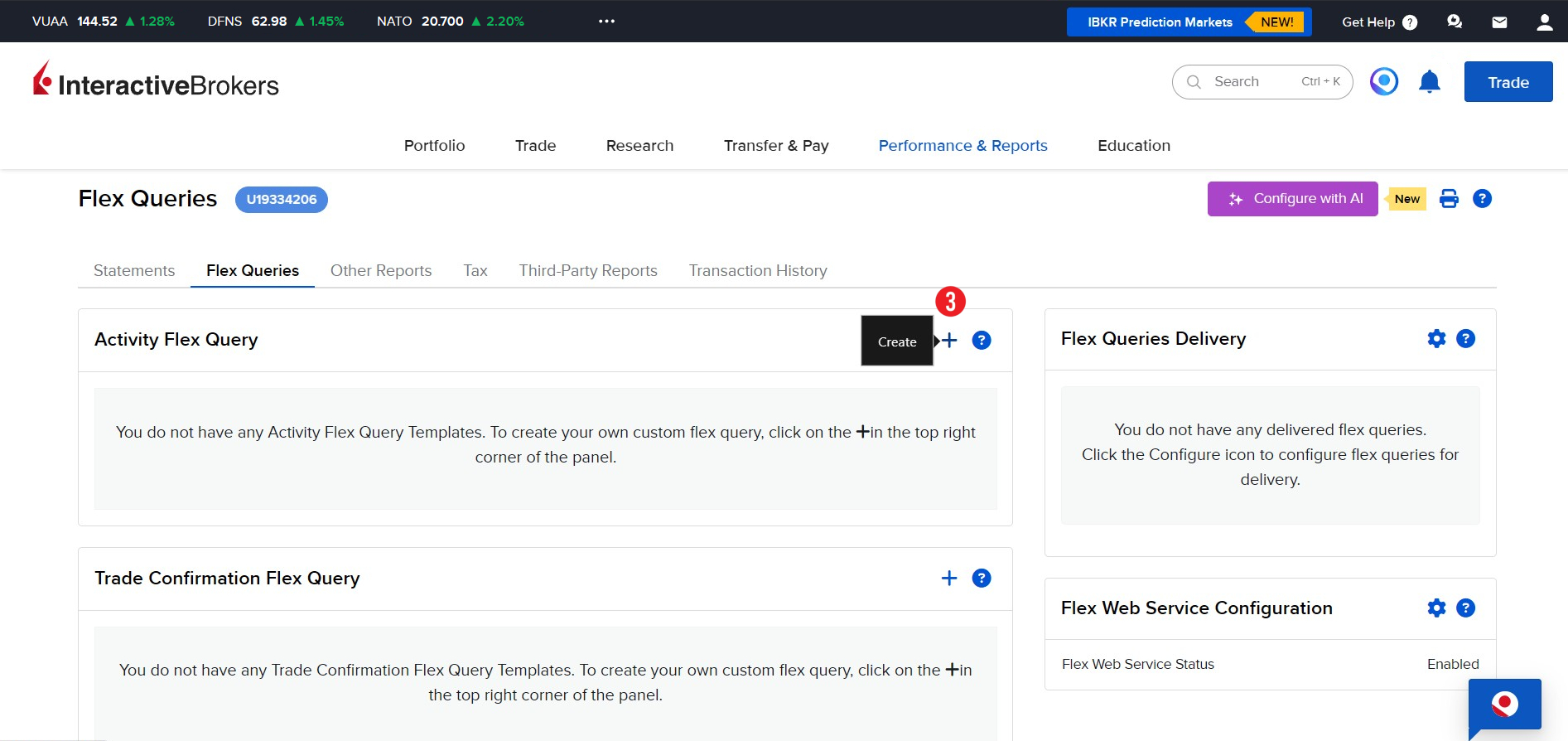Screen dimensions: 1568x741
Task: Open help for Flex Queries Delivery
Action: [1466, 338]
